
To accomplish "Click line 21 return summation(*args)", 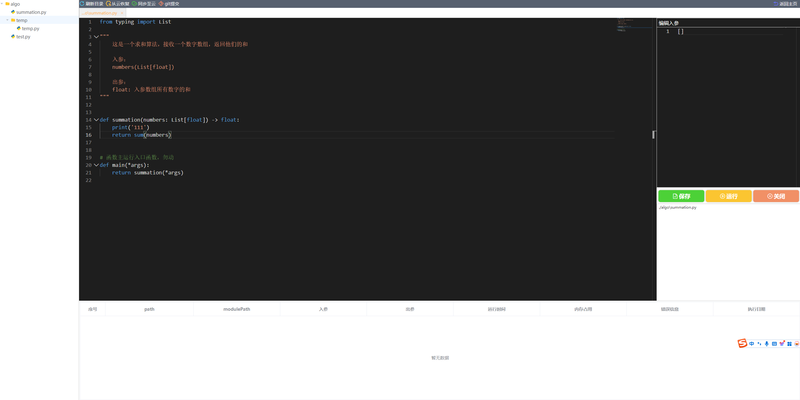I will pos(148,173).
